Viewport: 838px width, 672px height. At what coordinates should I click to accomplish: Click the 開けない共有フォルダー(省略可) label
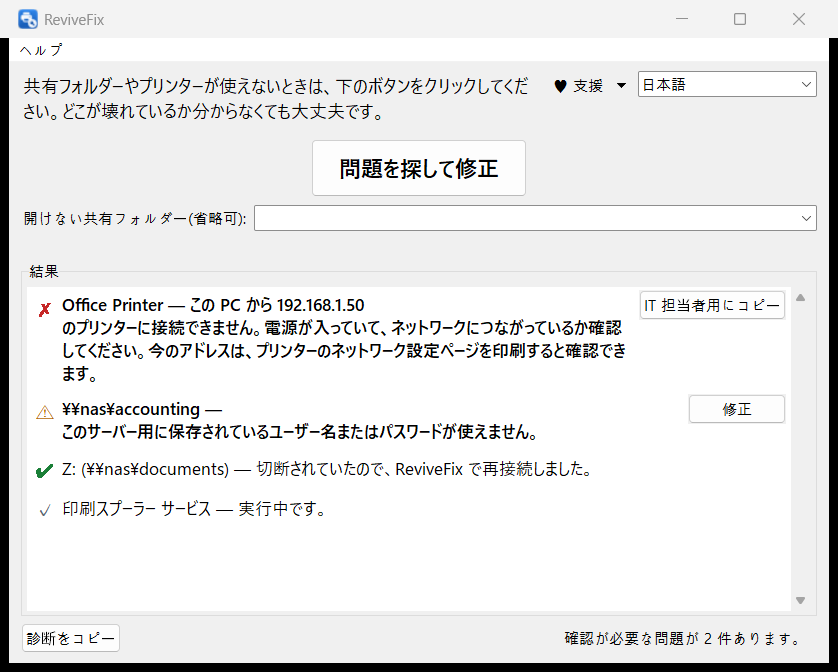click(135, 218)
